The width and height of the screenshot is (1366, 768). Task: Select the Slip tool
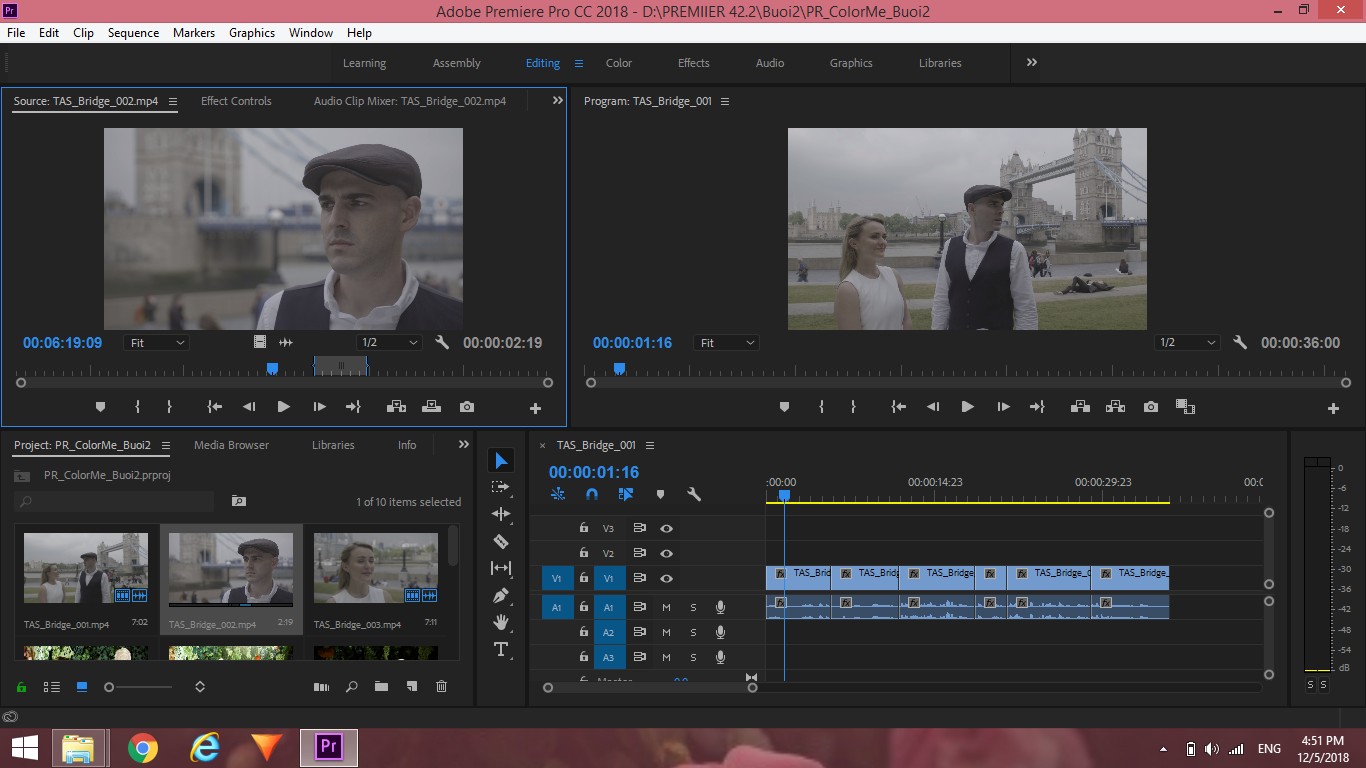pos(501,568)
